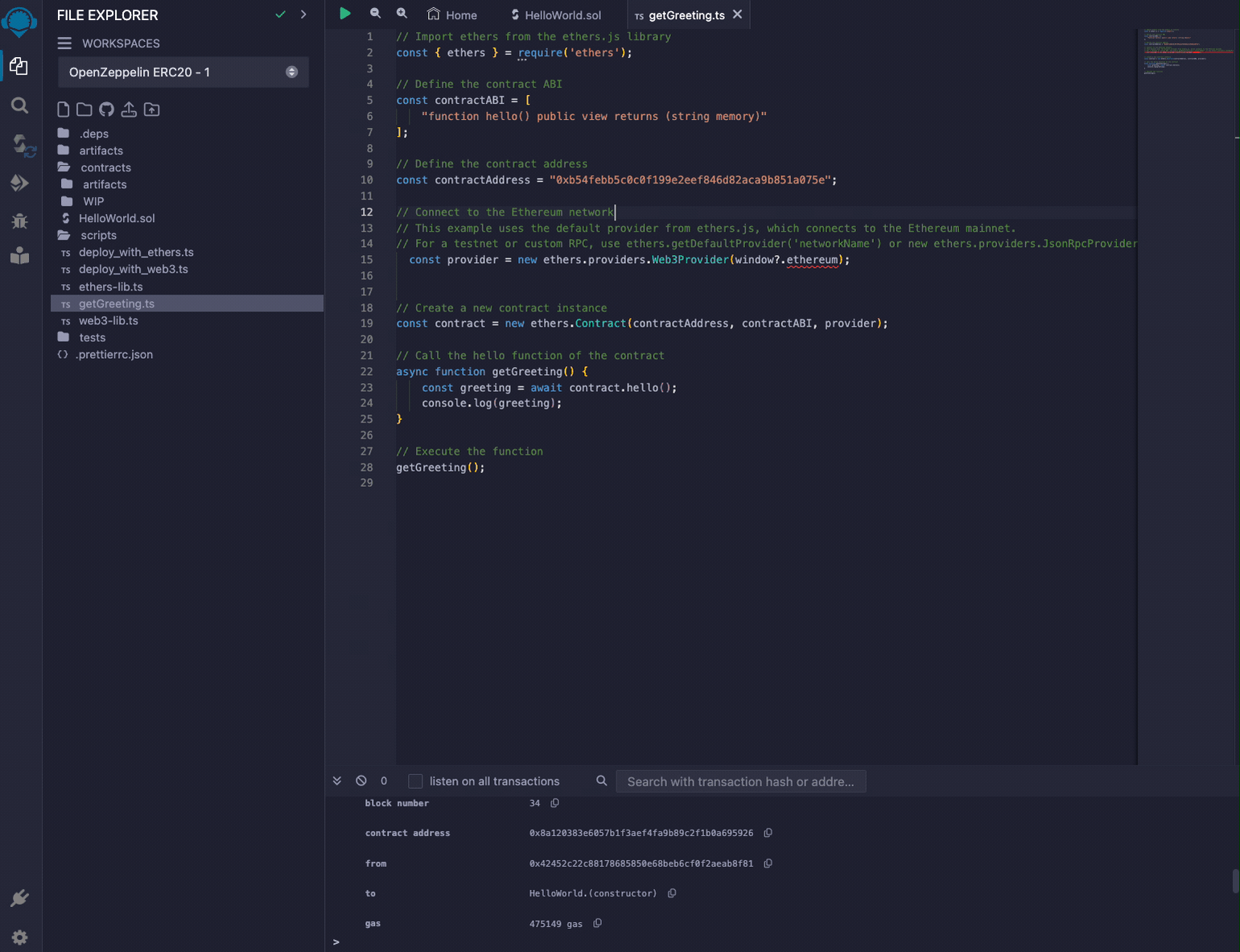Enable listen on all transactions checkbox
Screen dimensions: 1240x952
[x=415, y=781]
